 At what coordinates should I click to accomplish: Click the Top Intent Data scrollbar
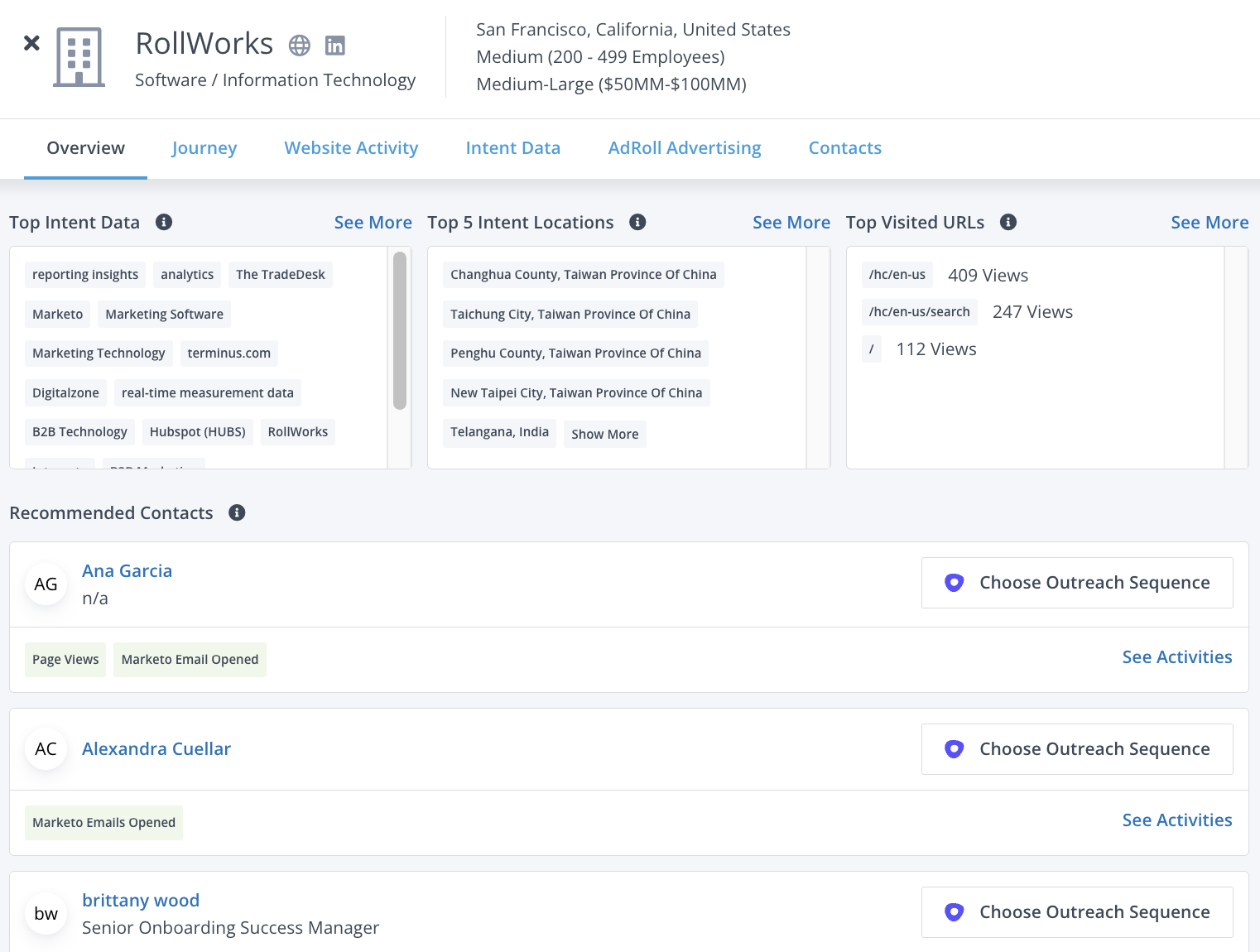(400, 331)
